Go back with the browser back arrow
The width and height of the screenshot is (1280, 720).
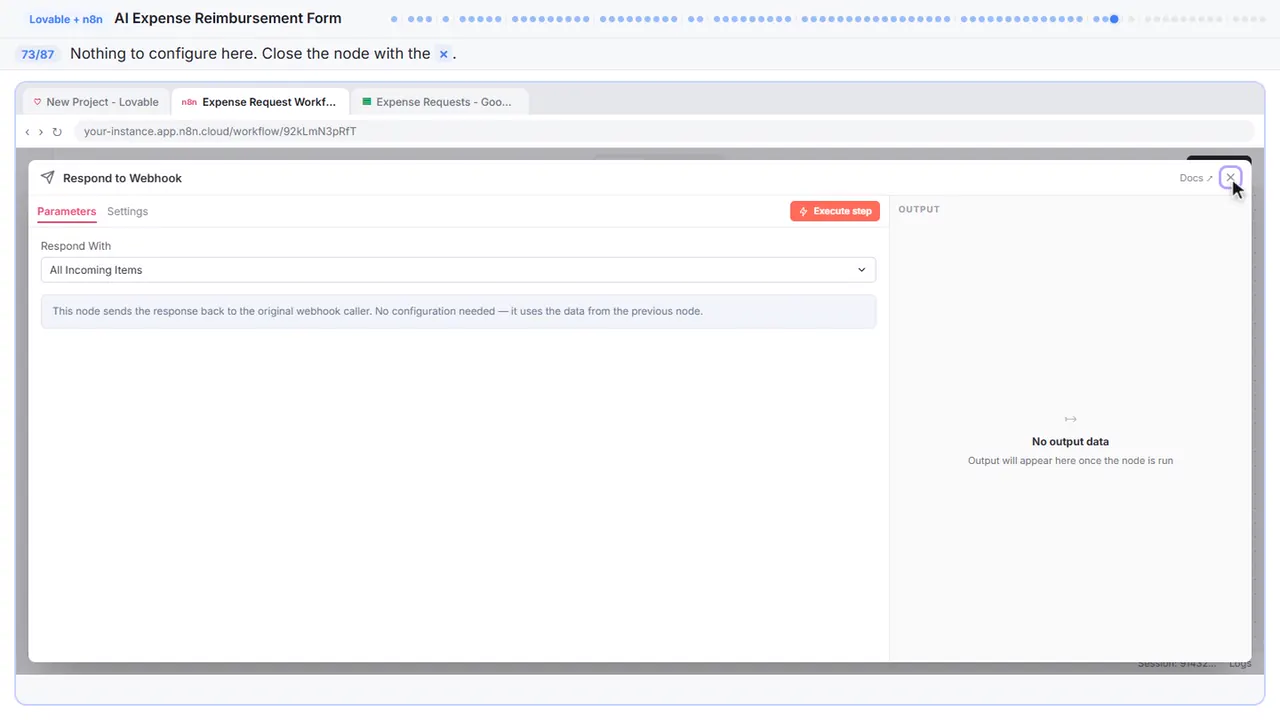[x=27, y=131]
